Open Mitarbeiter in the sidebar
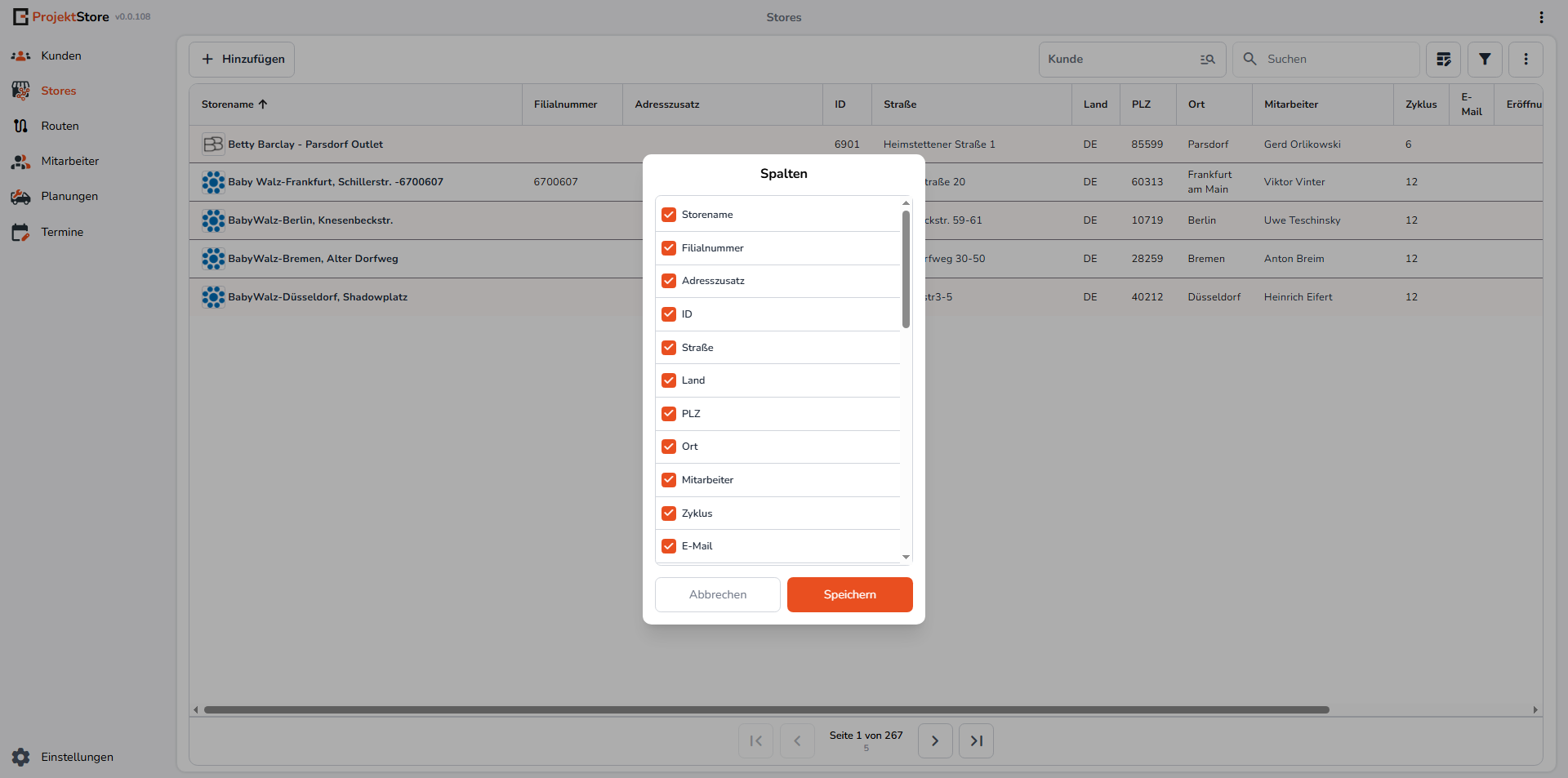This screenshot has width=1568, height=778. (x=70, y=162)
